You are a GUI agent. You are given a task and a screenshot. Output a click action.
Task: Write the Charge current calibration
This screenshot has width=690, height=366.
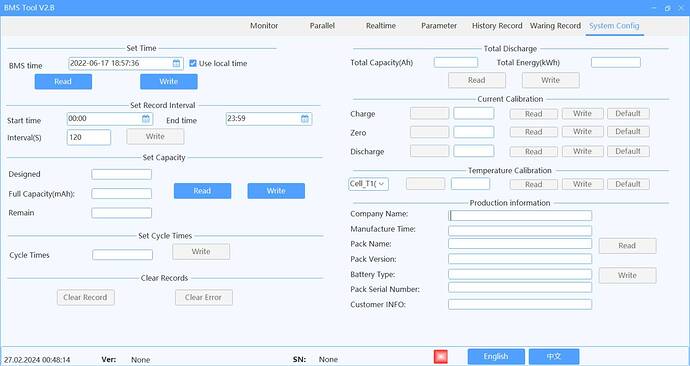(583, 113)
